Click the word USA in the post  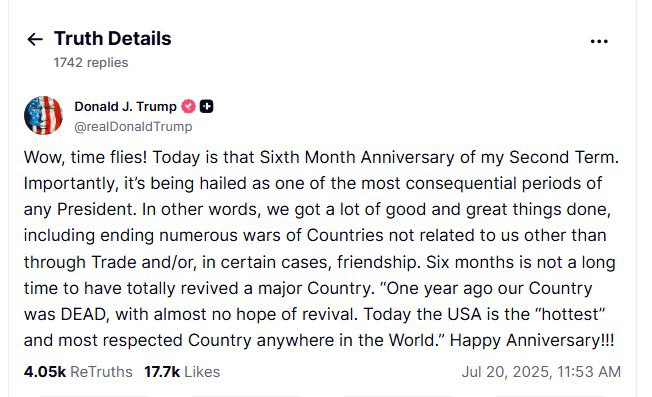click(464, 314)
